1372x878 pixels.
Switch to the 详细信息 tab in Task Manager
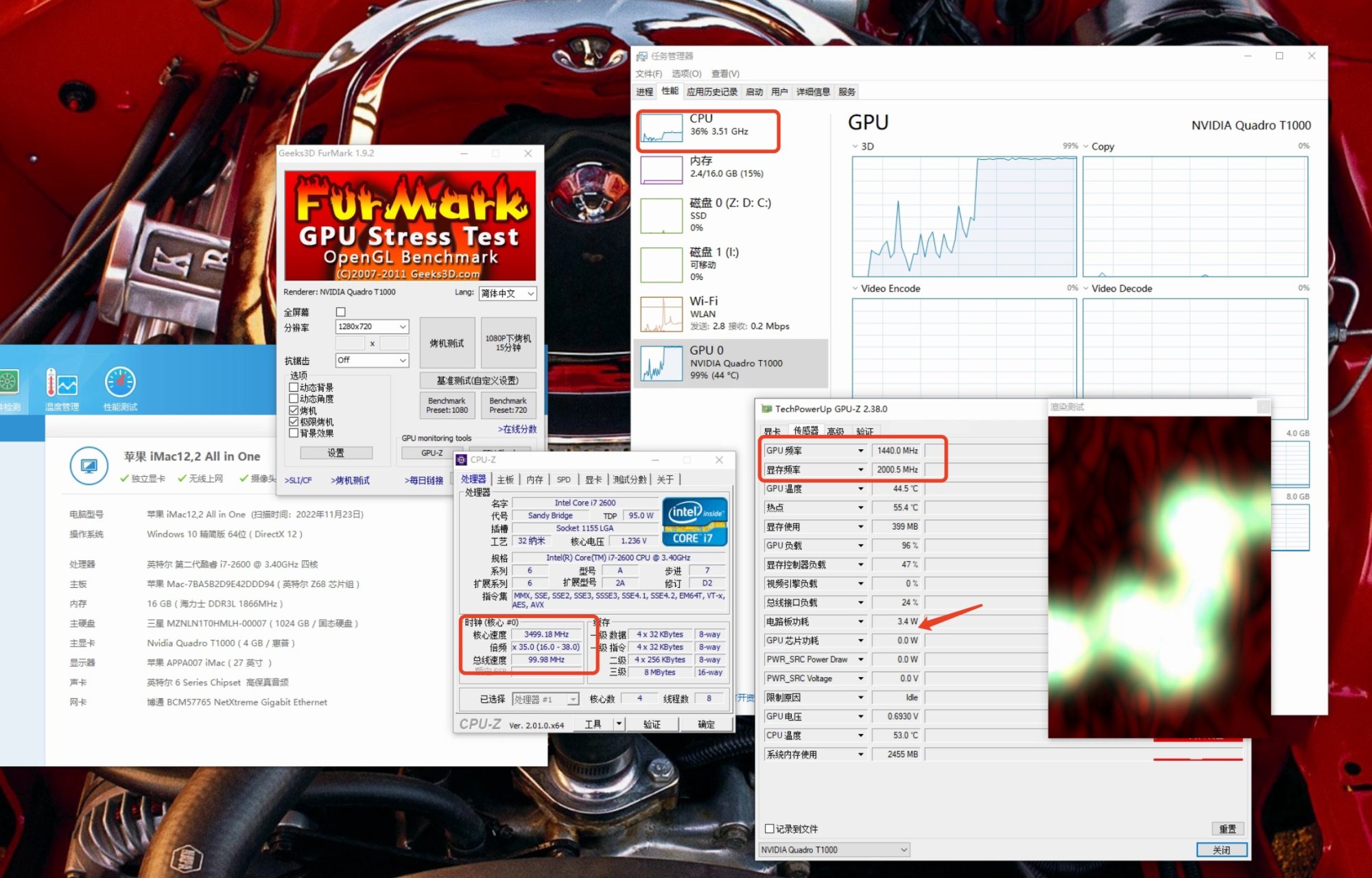pyautogui.click(x=813, y=92)
